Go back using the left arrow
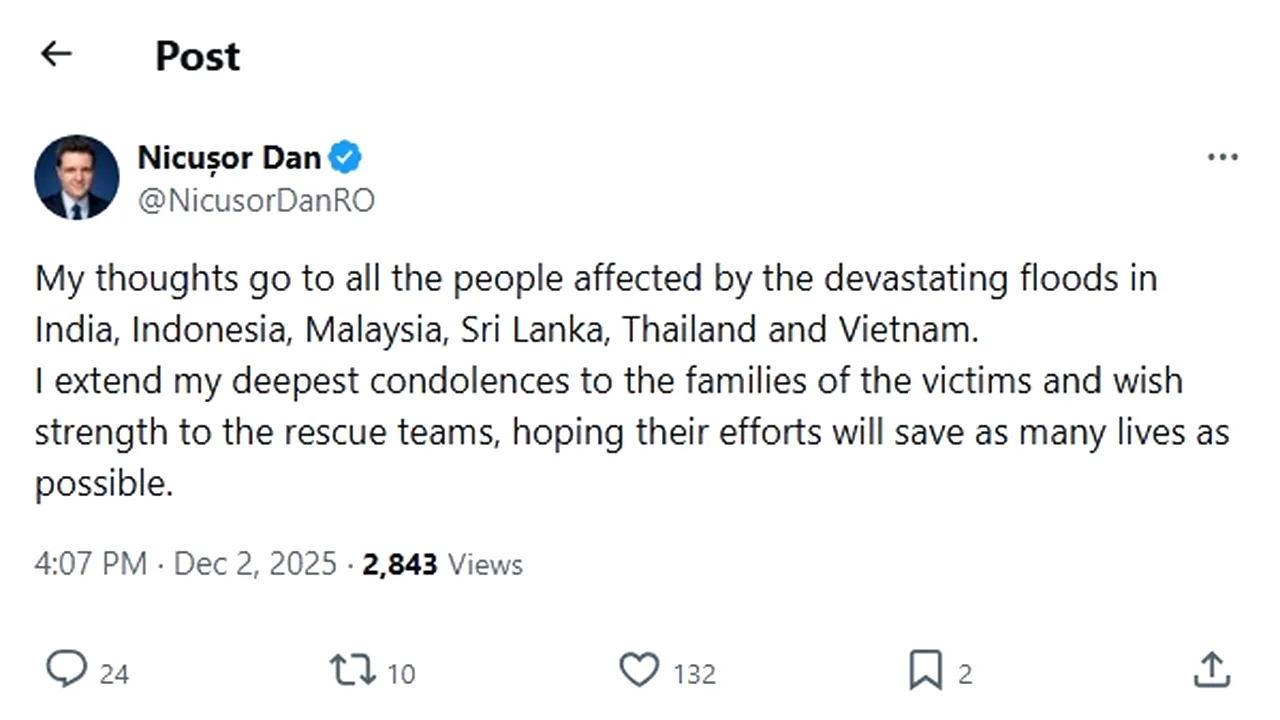 (x=56, y=54)
